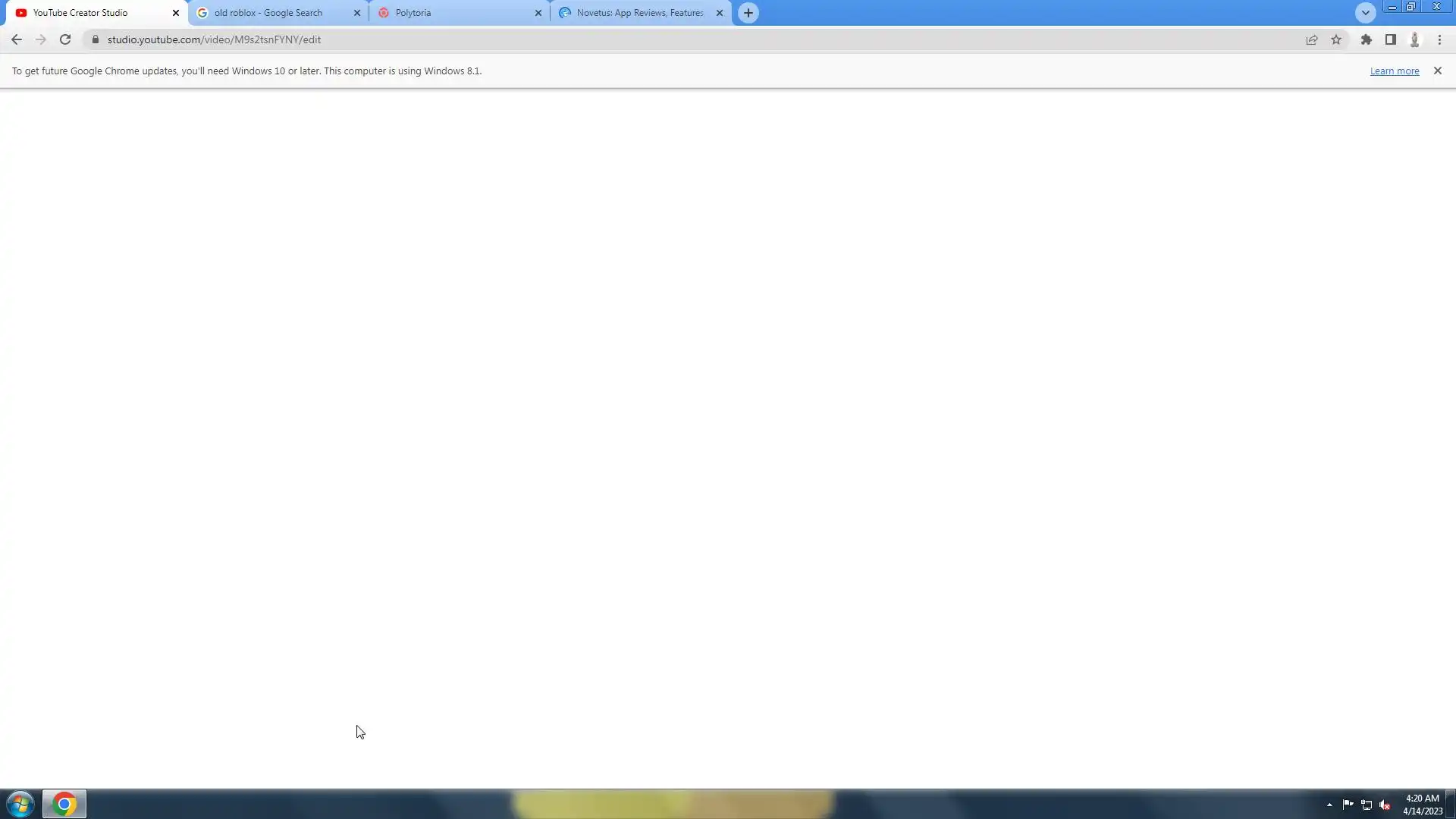Viewport: 1456px width, 819px height.
Task: Close the Polytoria tab
Action: click(x=538, y=13)
